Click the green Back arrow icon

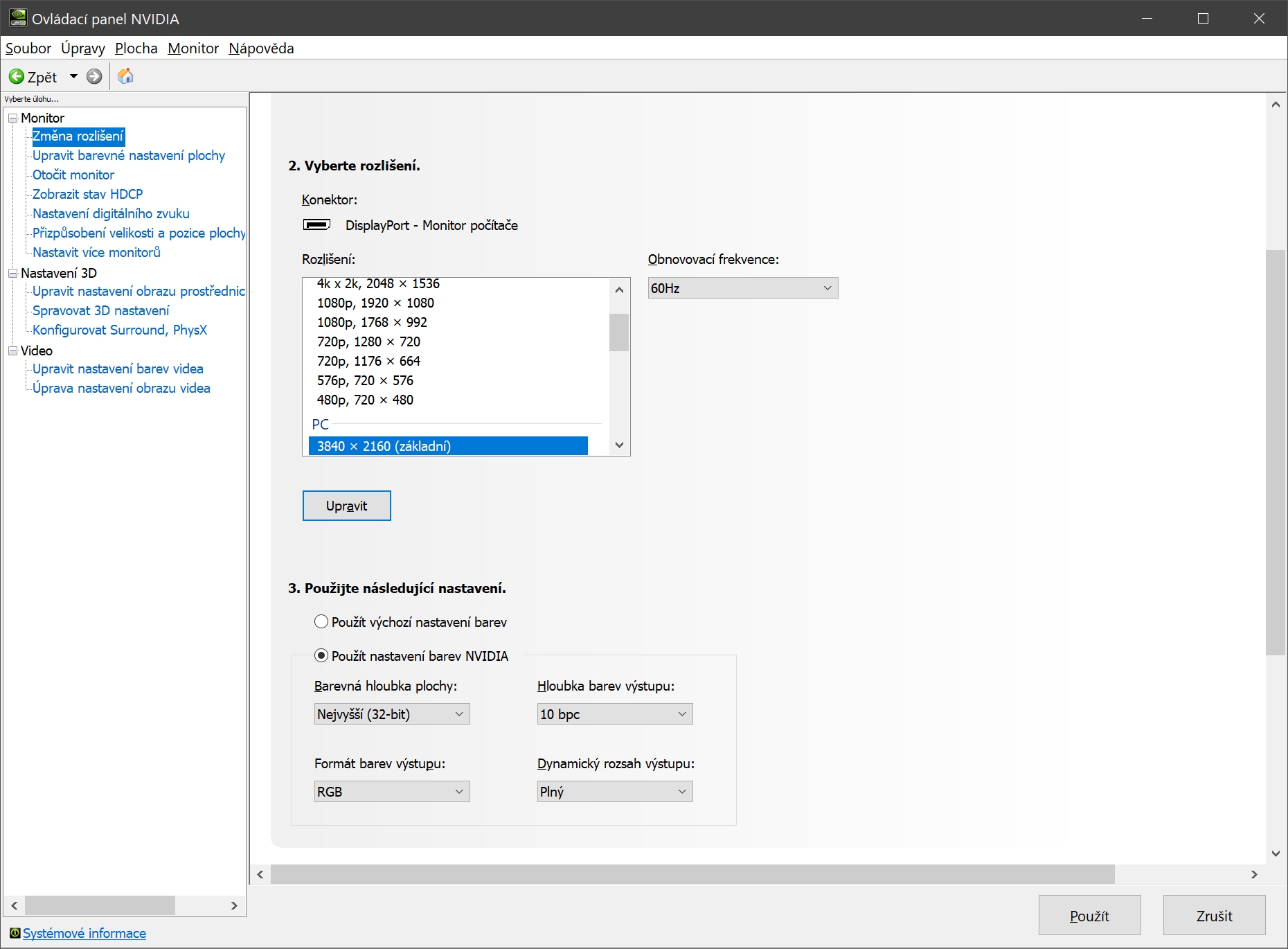click(16, 76)
